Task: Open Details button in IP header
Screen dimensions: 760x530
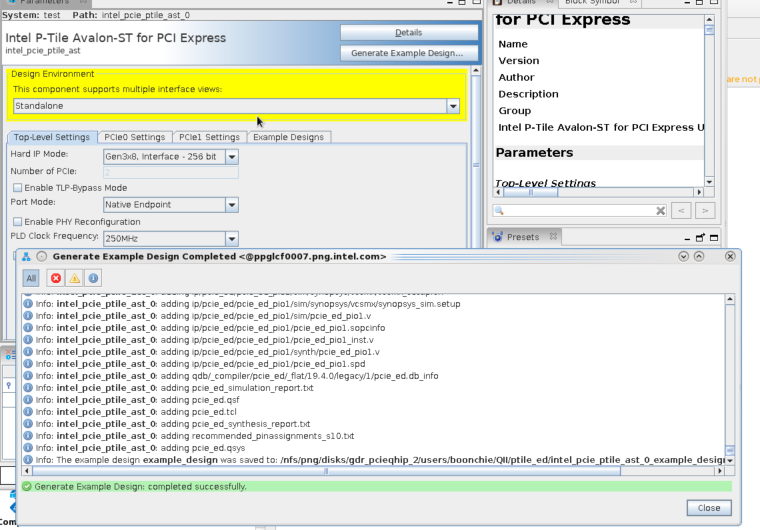Action: click(x=409, y=32)
